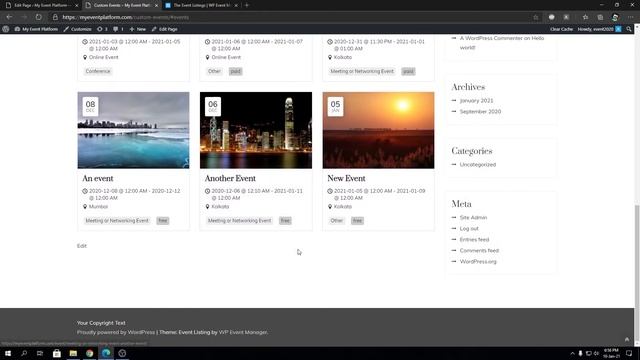Screen dimensions: 640x360
Task: Go back with the browser back arrow
Action: 9,17
